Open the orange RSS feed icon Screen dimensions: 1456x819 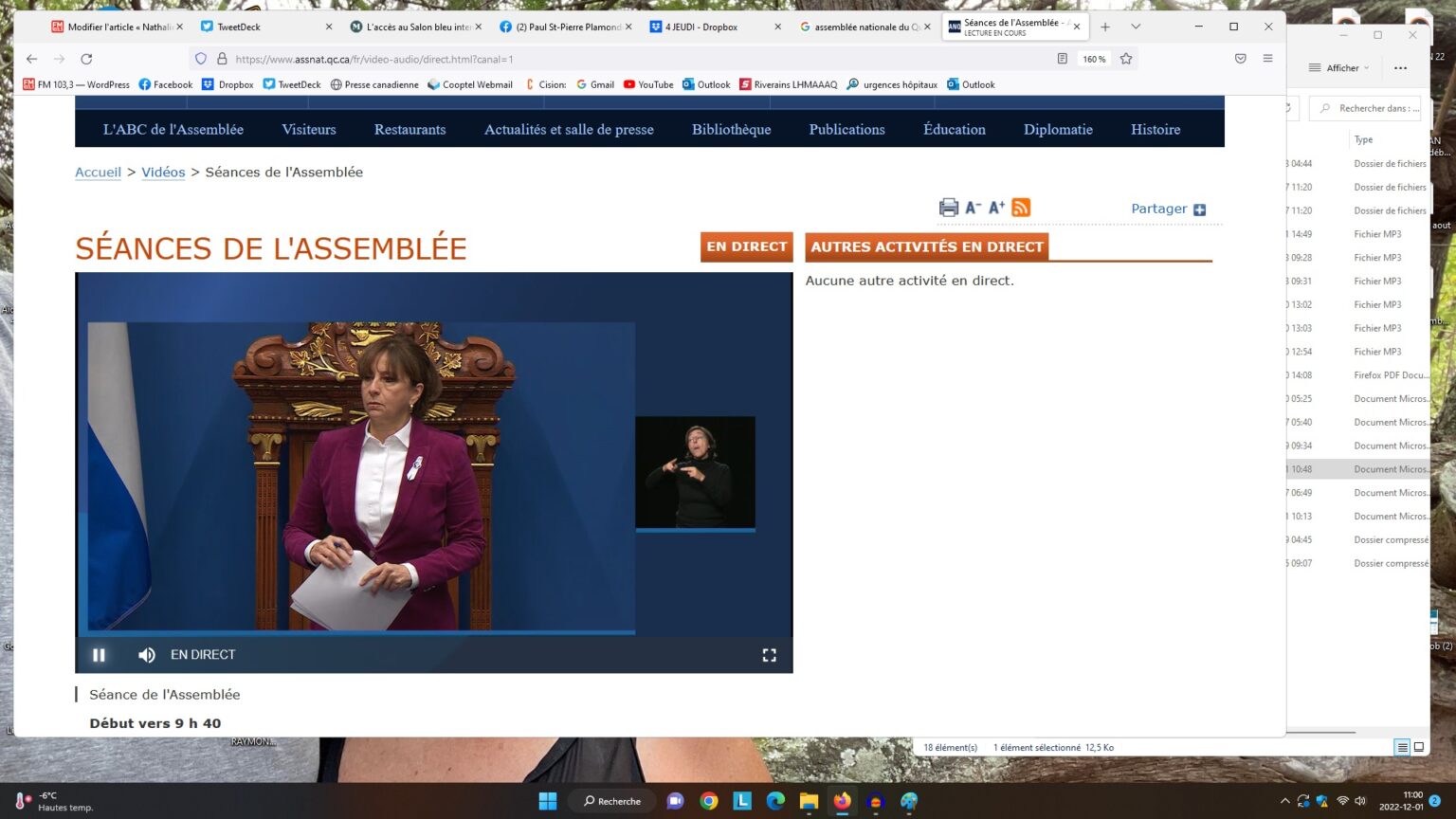1021,208
